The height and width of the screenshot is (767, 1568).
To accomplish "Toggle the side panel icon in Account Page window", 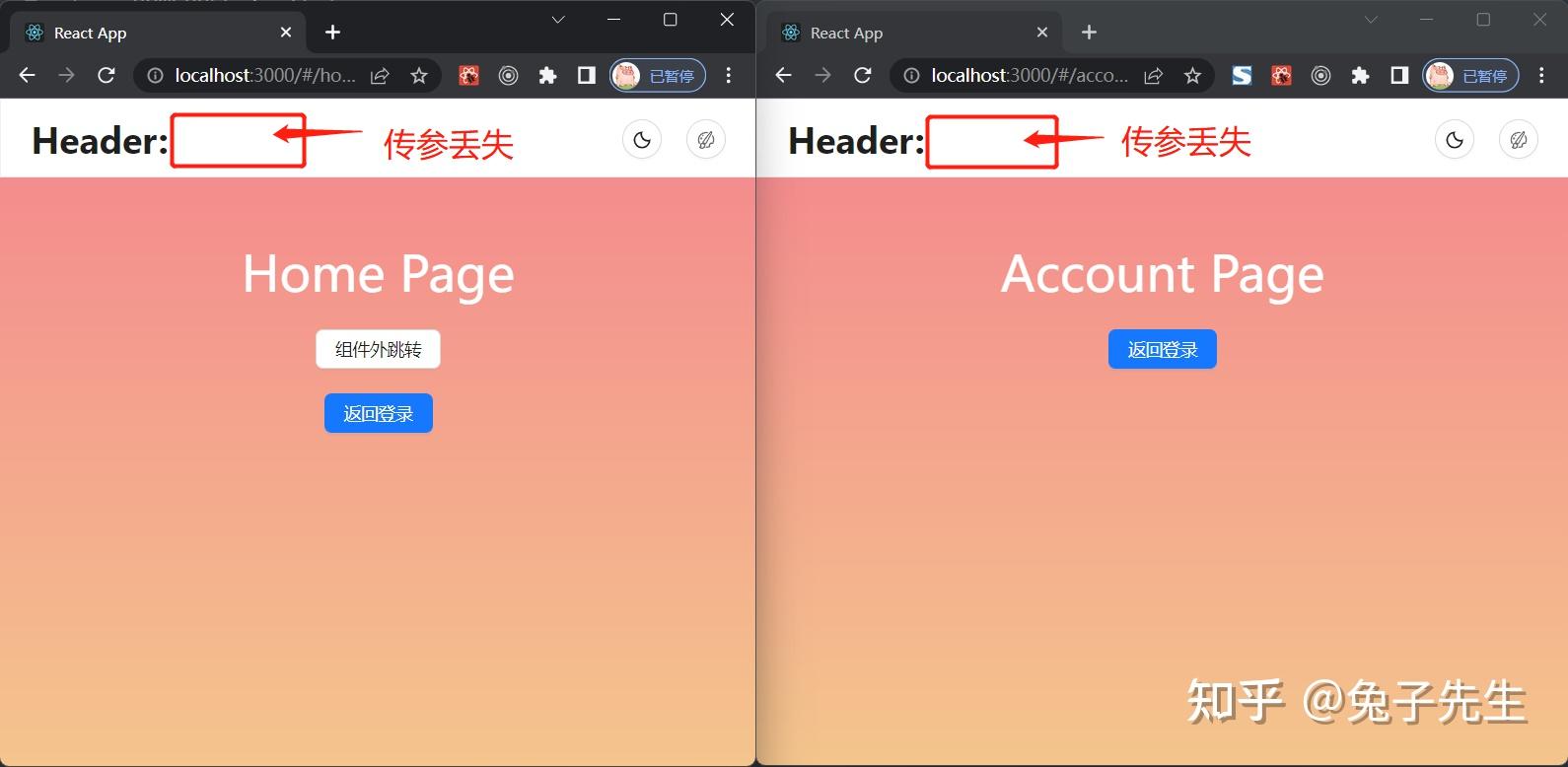I will pyautogui.click(x=1399, y=76).
